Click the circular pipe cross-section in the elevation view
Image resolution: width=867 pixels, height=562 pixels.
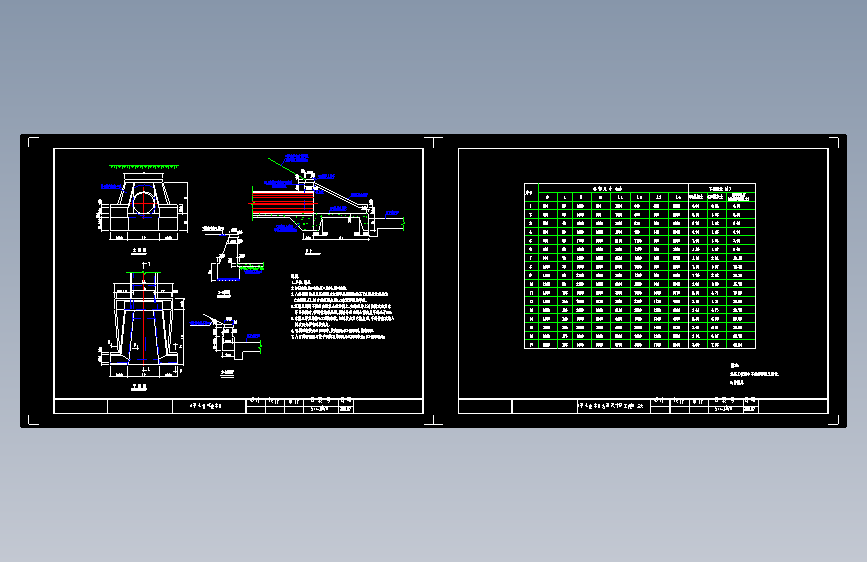[144, 202]
